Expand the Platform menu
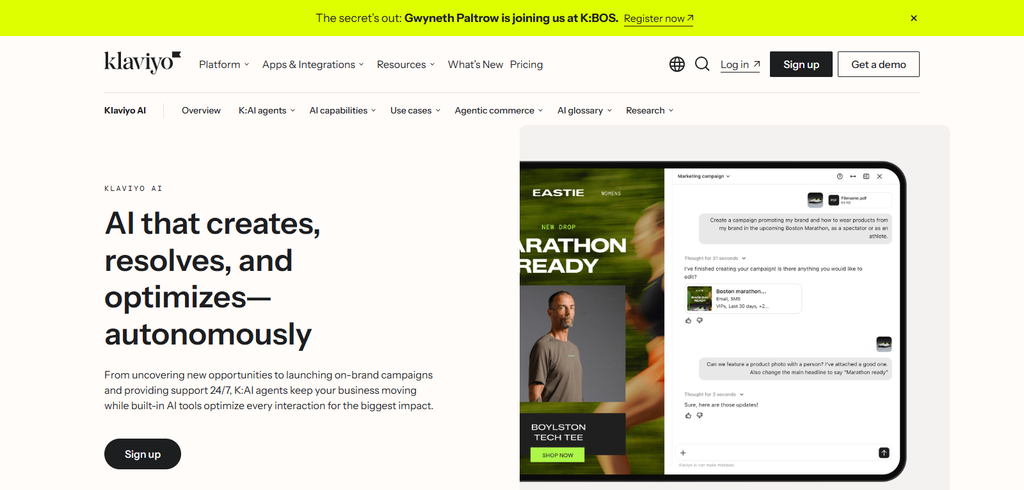 224,64
